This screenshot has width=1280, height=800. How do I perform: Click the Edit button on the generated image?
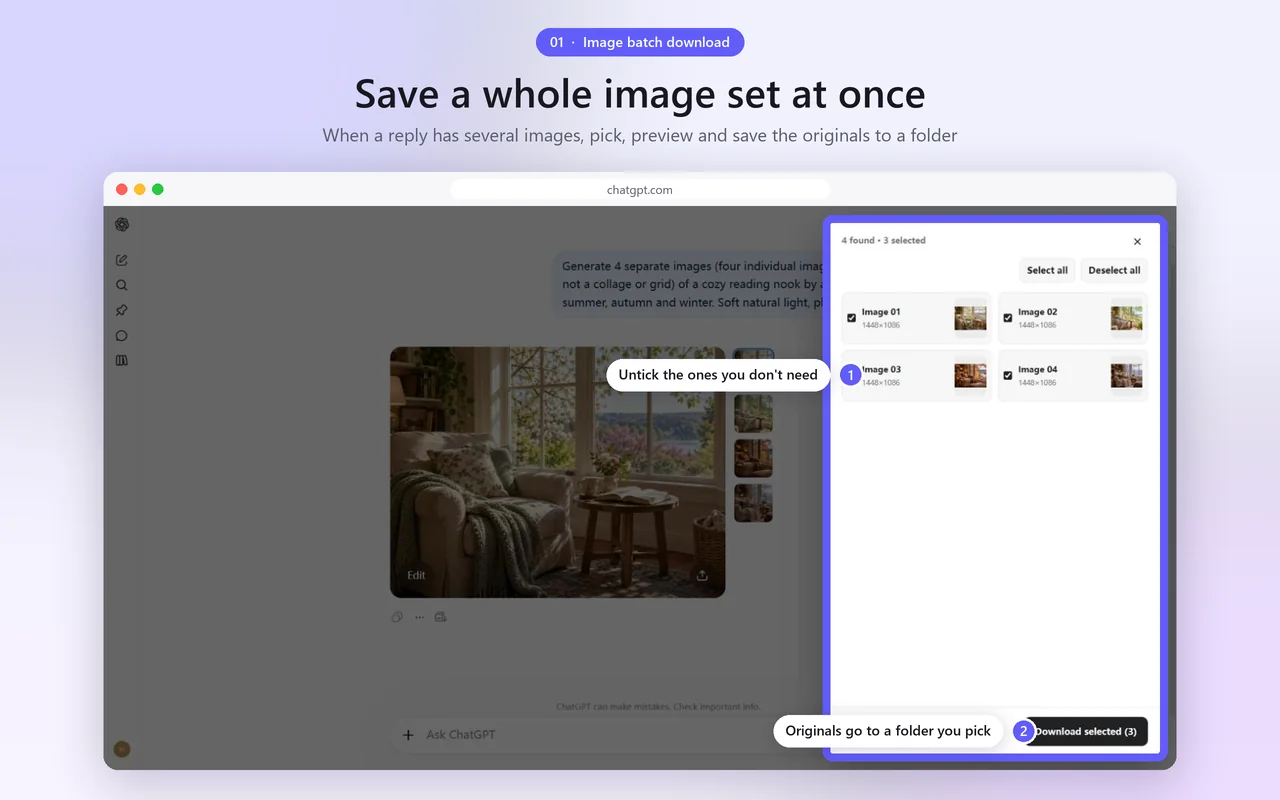(x=416, y=575)
